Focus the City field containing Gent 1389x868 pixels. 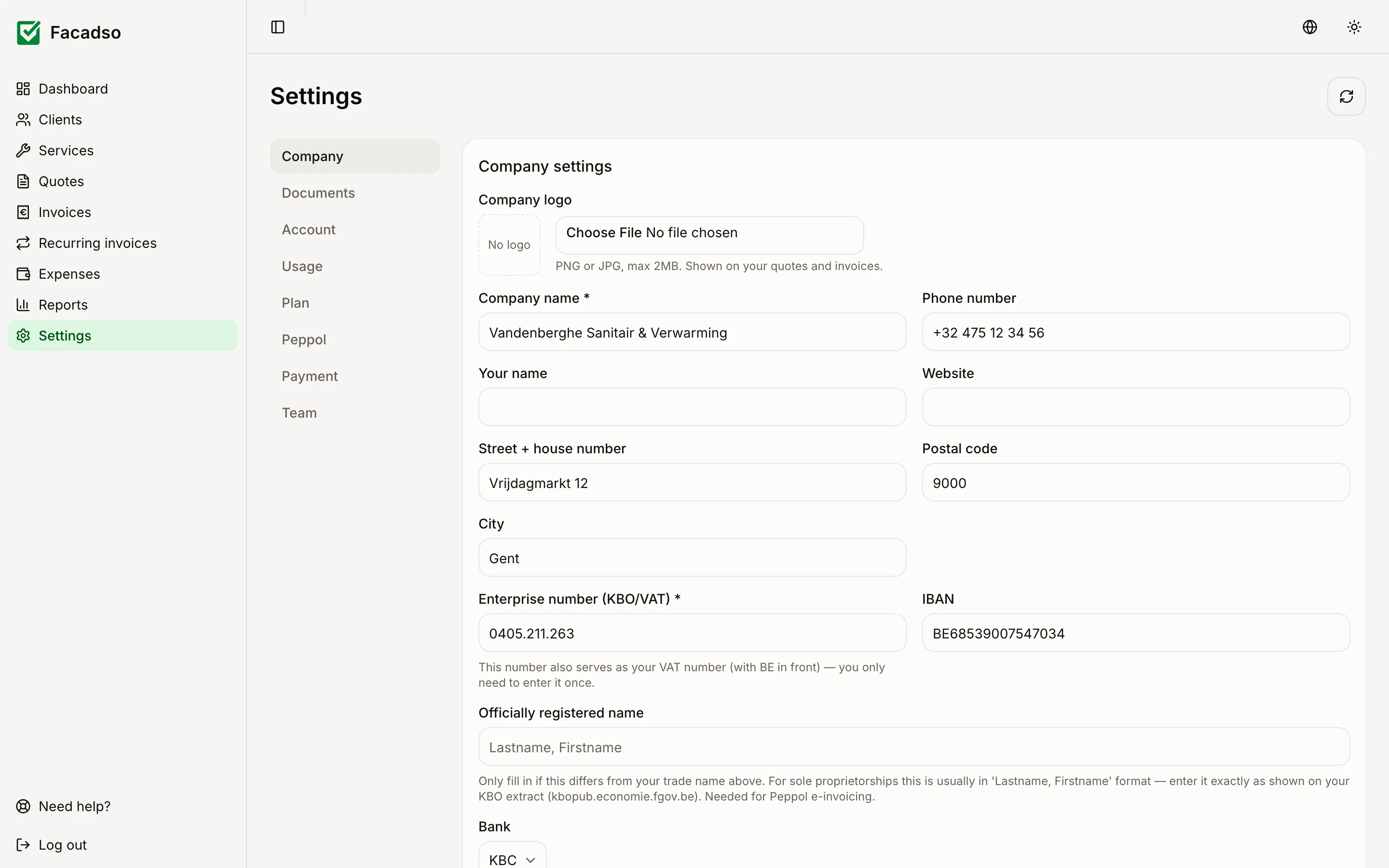click(692, 558)
